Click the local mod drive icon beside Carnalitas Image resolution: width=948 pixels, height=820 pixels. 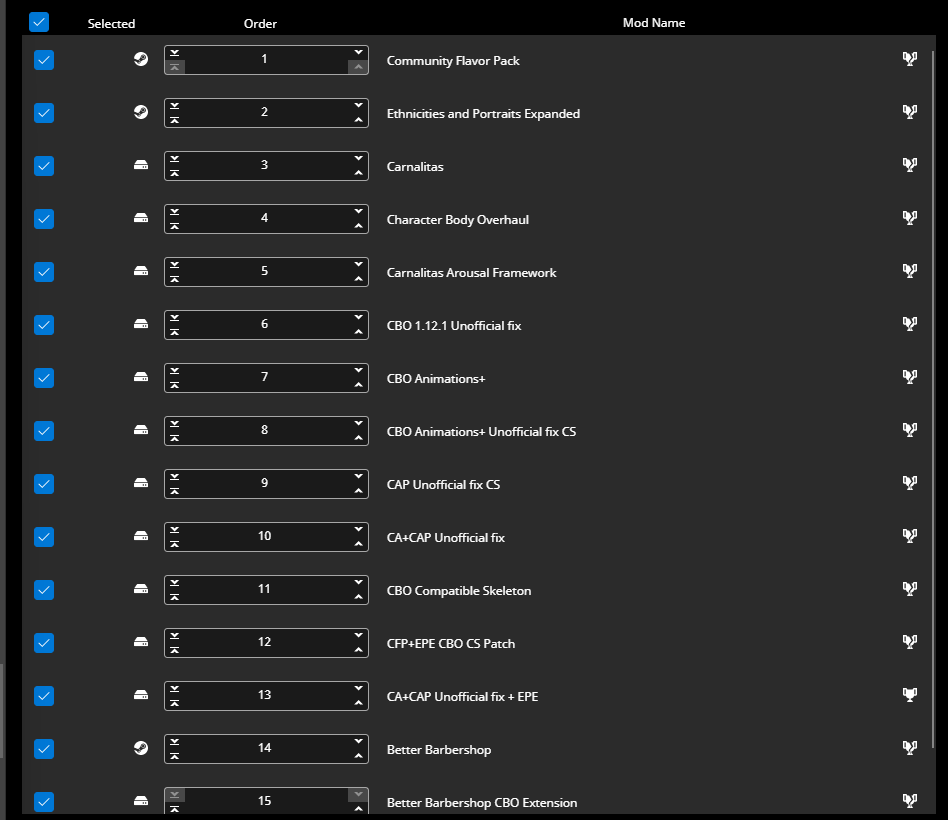click(x=140, y=165)
